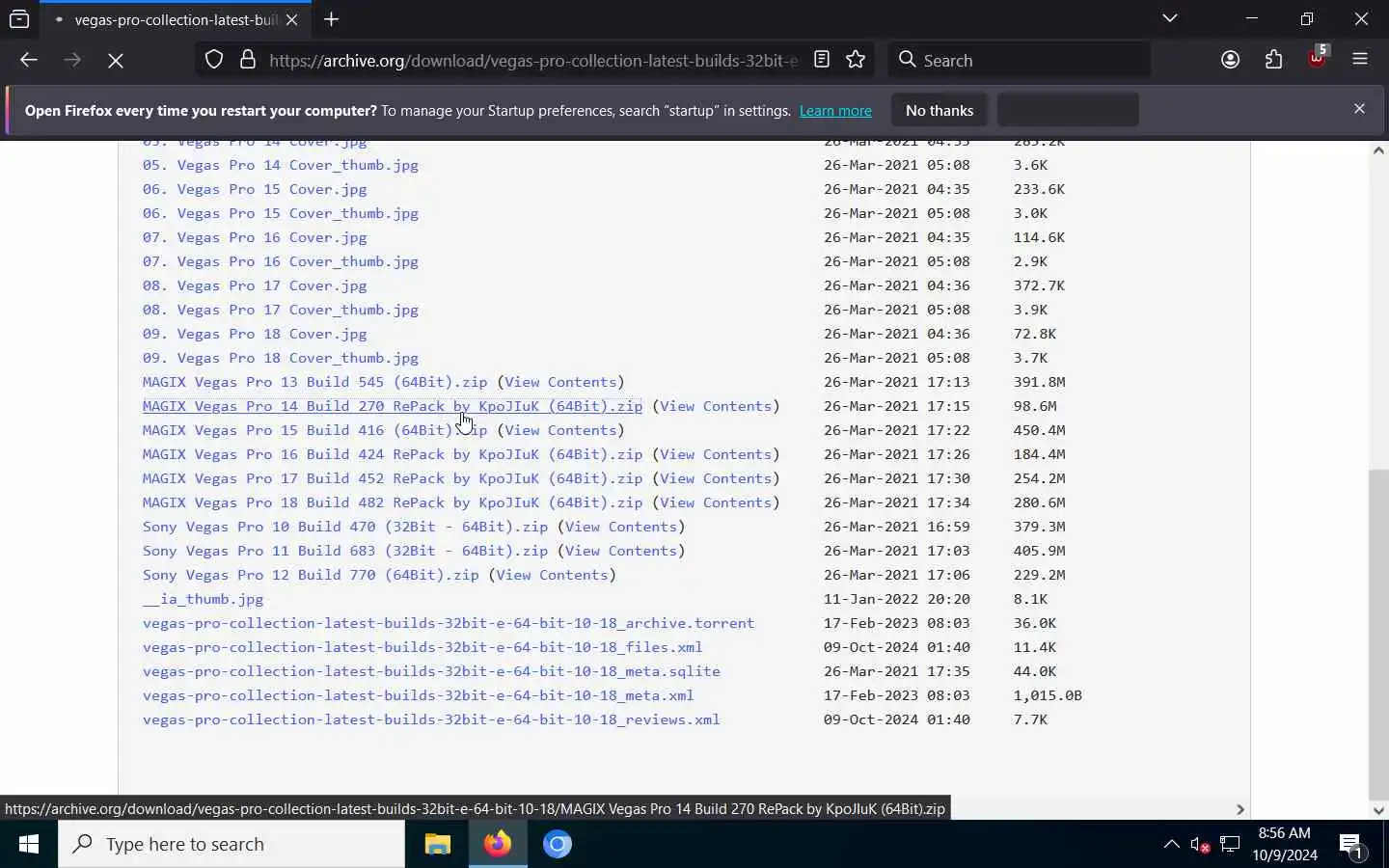Screen dimensions: 1389x868
Task: Download Sony Vegas Pro 12 Build 770 zip
Action: (311, 575)
